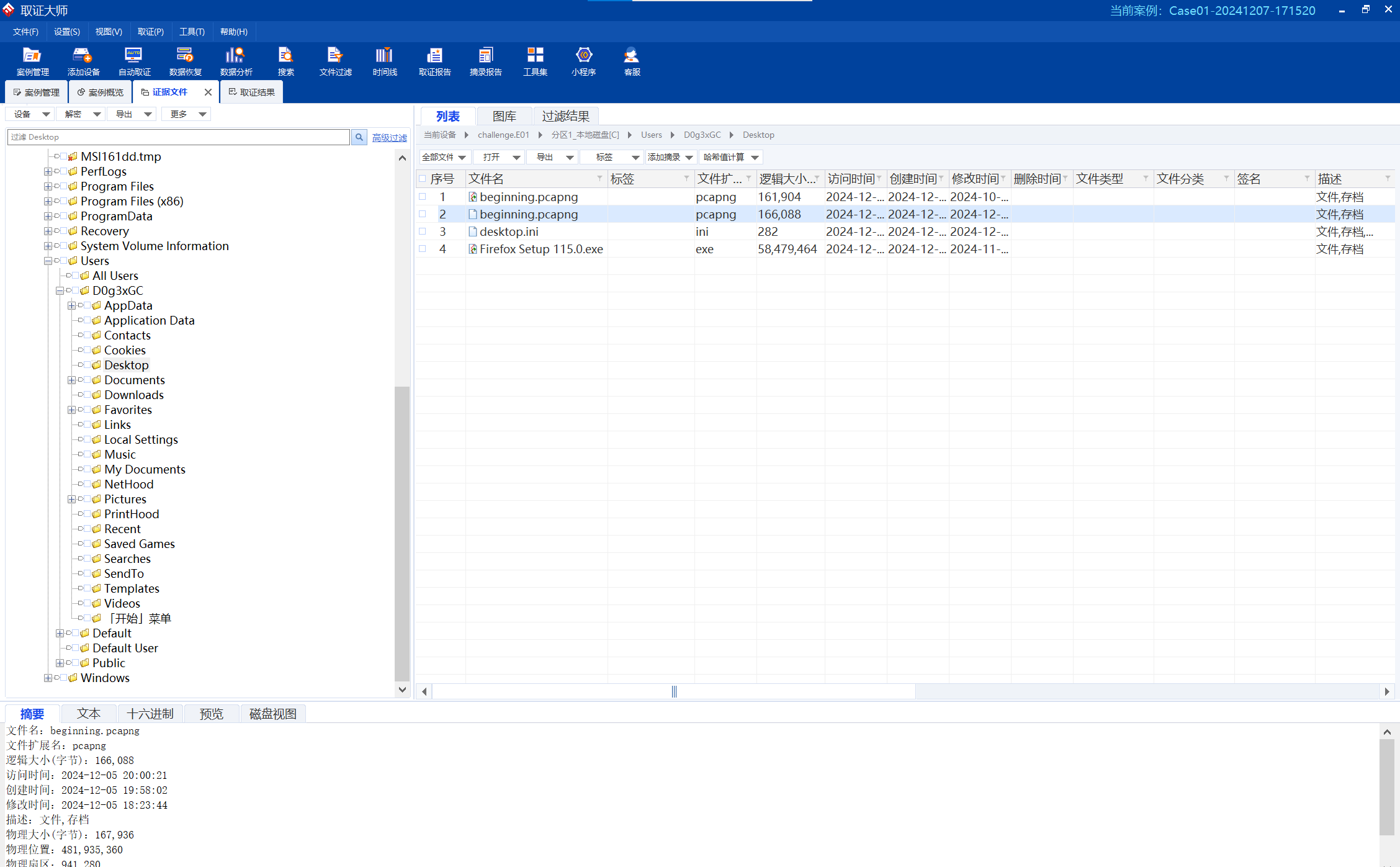Switch to the 取证结果 tab

(252, 92)
